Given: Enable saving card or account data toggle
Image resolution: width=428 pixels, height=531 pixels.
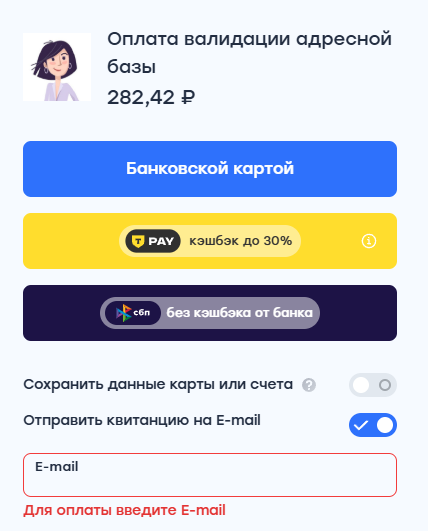Looking at the screenshot, I should [x=373, y=385].
